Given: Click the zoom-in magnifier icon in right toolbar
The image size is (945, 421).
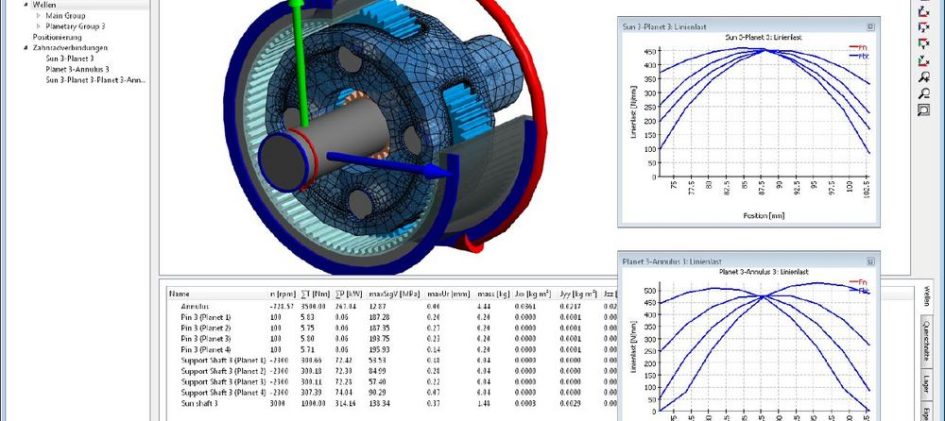Looking at the screenshot, I should pos(924,76).
